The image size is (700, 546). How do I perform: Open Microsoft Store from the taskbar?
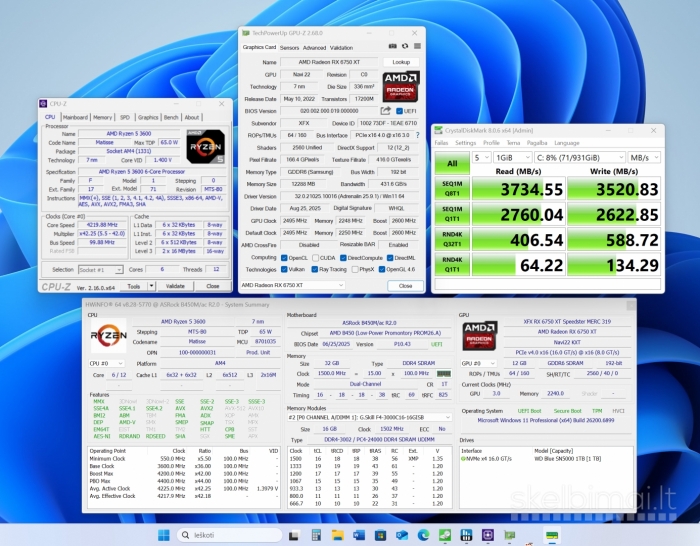pos(380,535)
